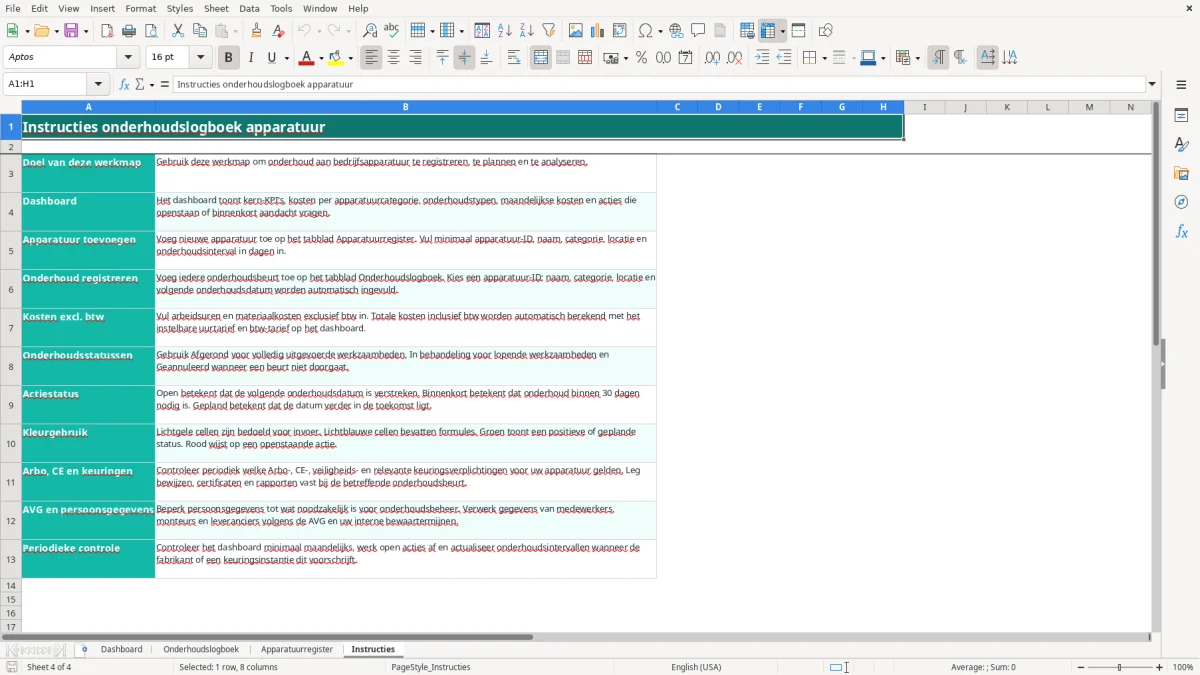Toggle italic formatting
The height and width of the screenshot is (675, 1200).
[251, 58]
